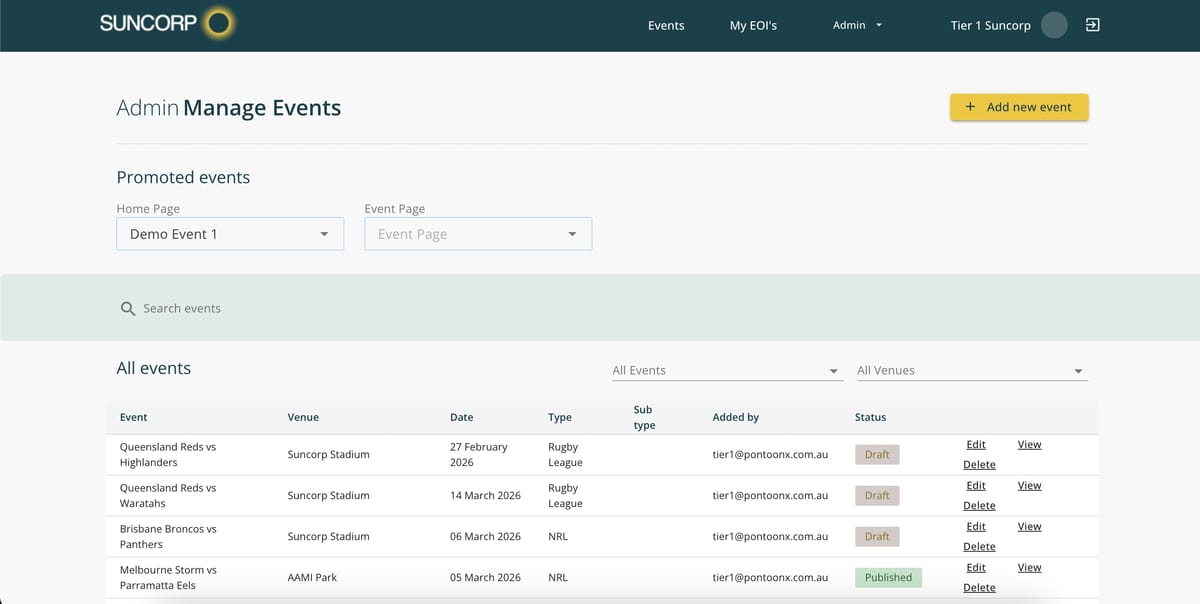Open the Event Page dropdown
Image resolution: width=1200 pixels, height=604 pixels.
pos(478,234)
